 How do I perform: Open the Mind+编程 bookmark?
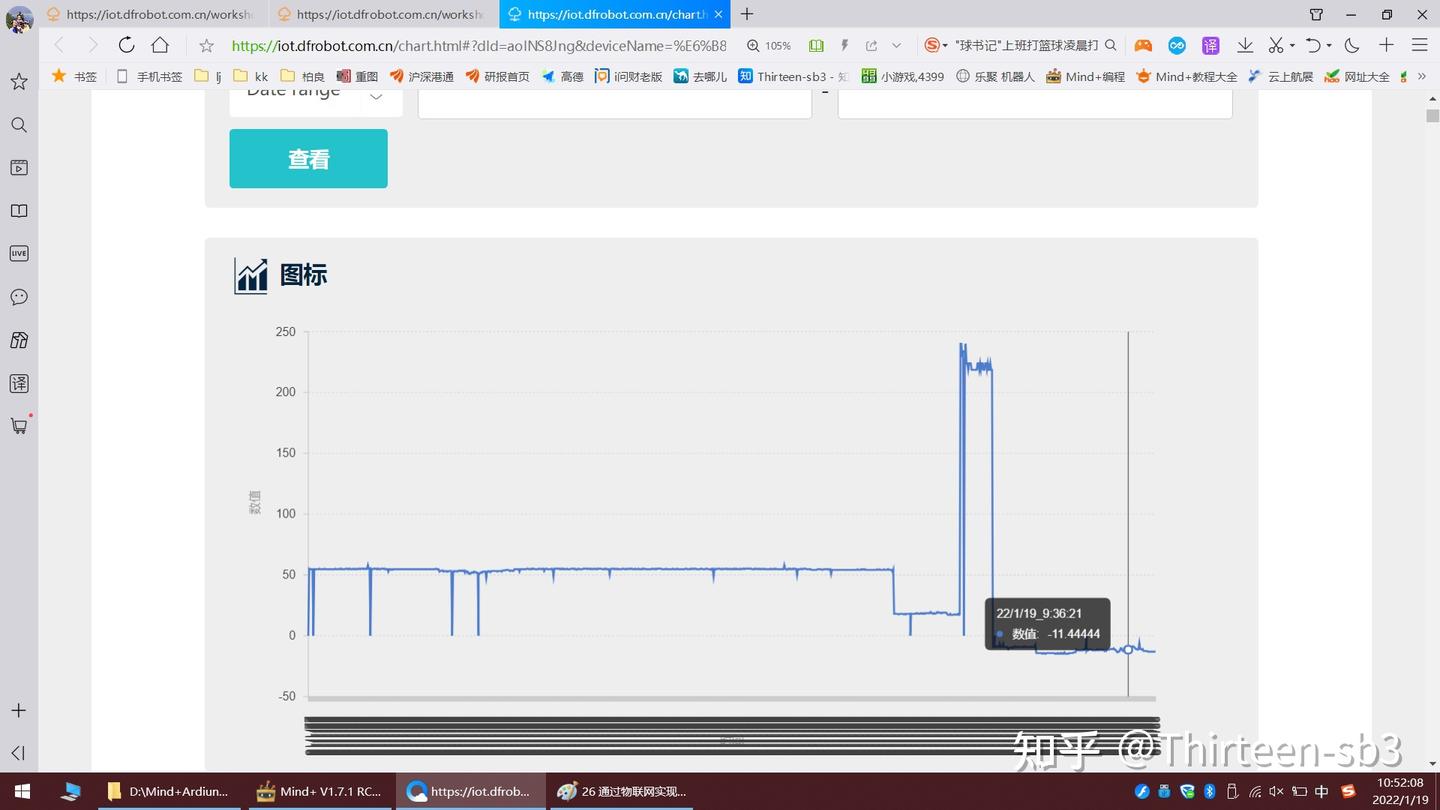pyautogui.click(x=1086, y=76)
